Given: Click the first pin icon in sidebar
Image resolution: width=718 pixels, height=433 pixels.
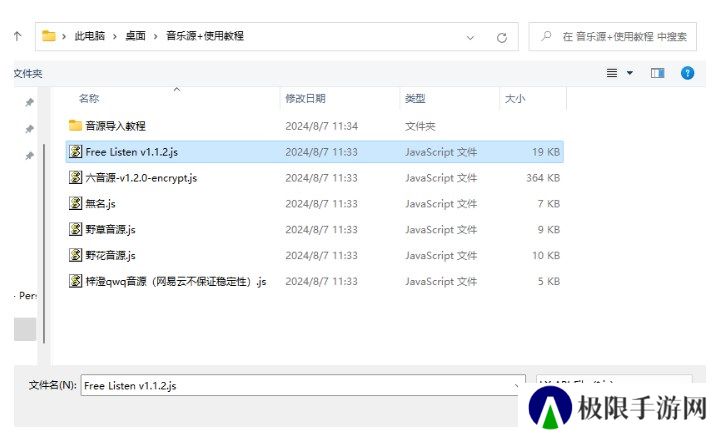Looking at the screenshot, I should tap(29, 102).
